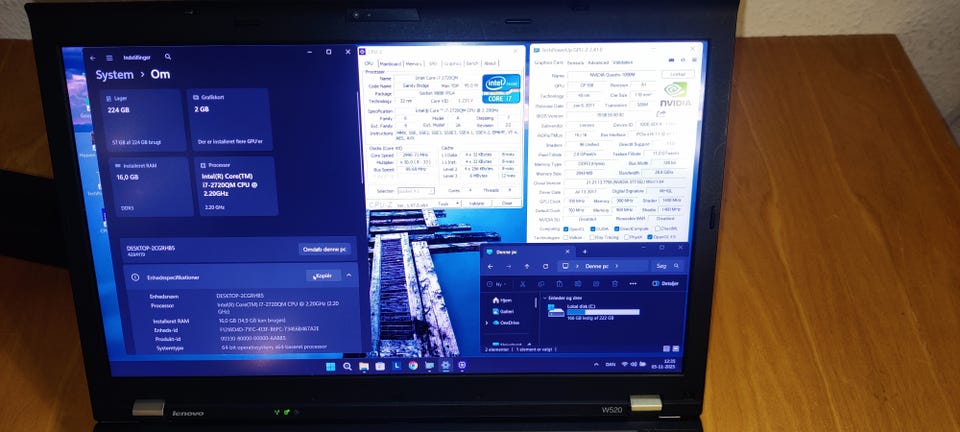Image resolution: width=960 pixels, height=432 pixels.
Task: Open Chrome from the taskbar
Action: [x=413, y=366]
